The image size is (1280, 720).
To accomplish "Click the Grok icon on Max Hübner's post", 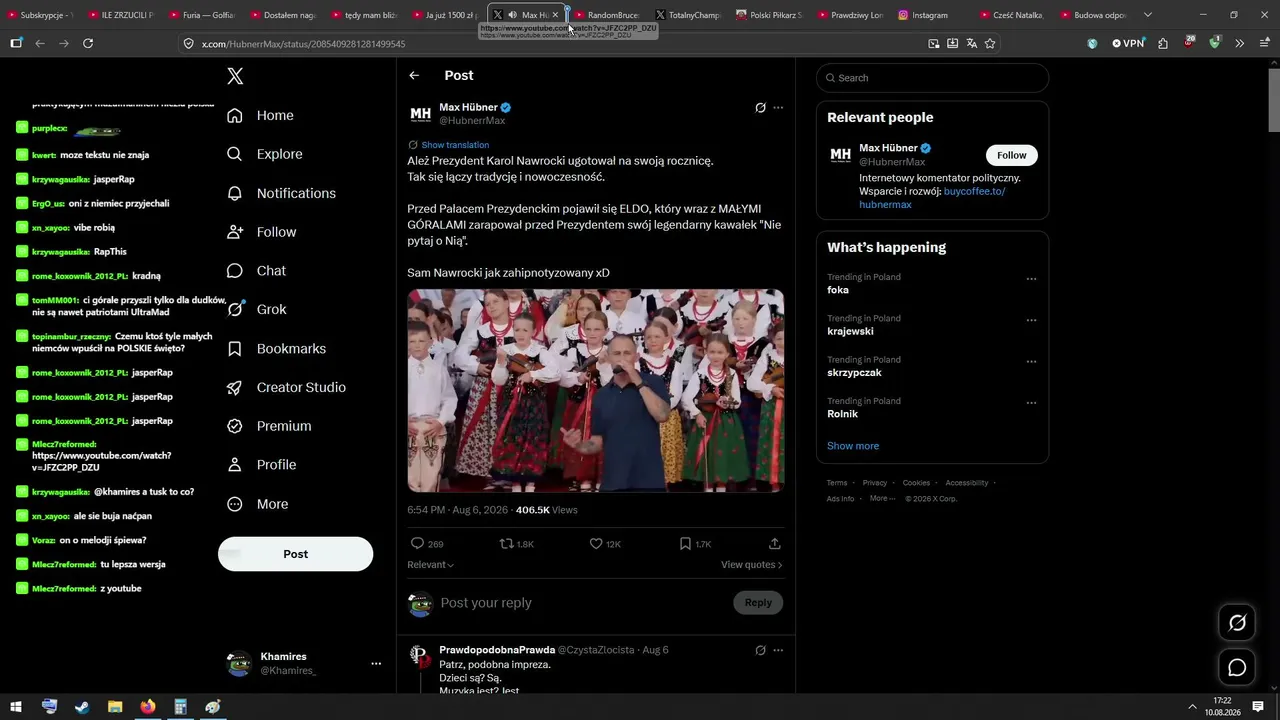I will (760, 107).
